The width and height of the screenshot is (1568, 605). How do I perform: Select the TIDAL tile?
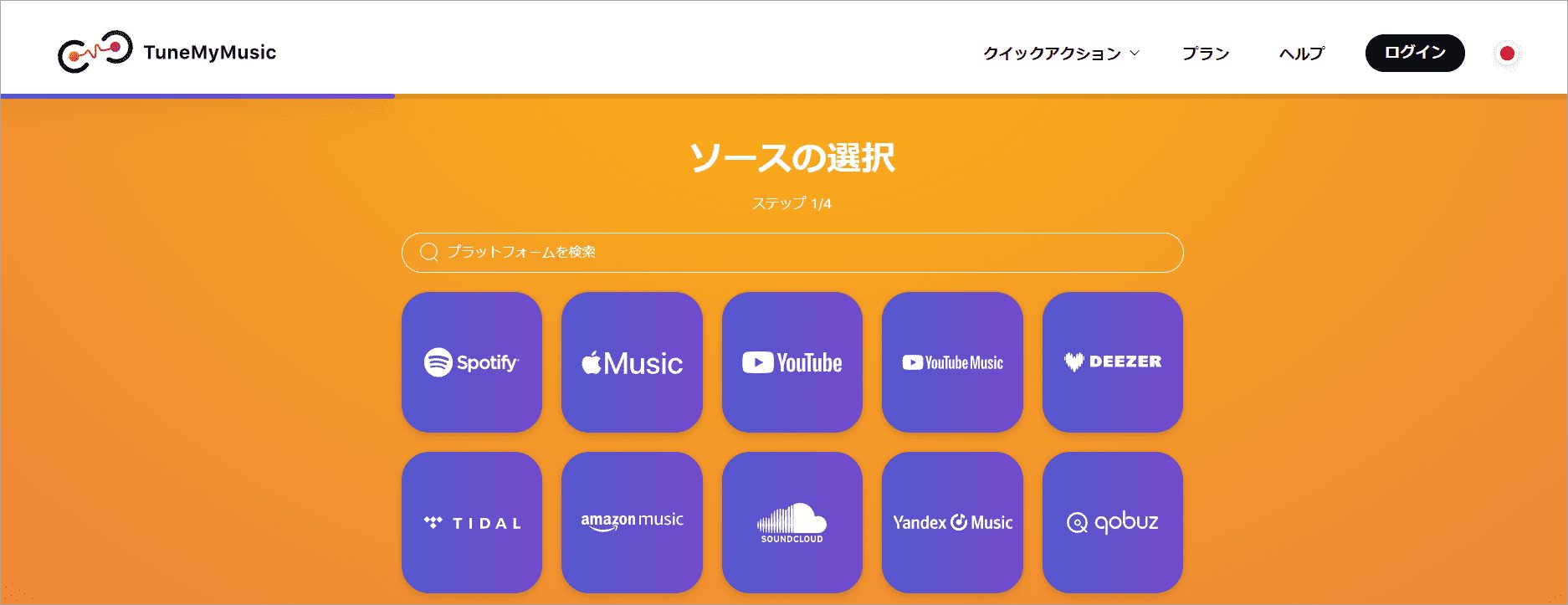click(x=472, y=522)
